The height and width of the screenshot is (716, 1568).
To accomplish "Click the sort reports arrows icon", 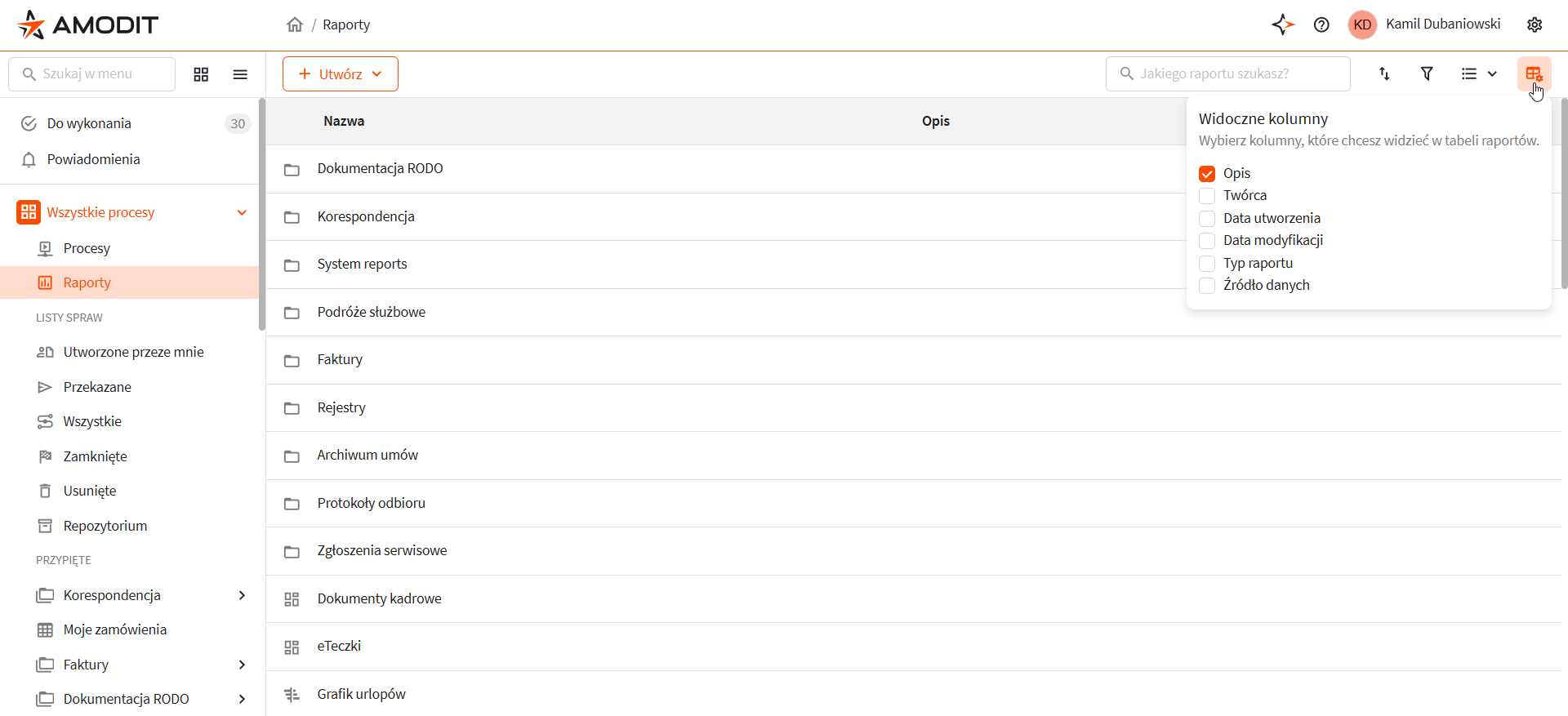I will tap(1384, 73).
